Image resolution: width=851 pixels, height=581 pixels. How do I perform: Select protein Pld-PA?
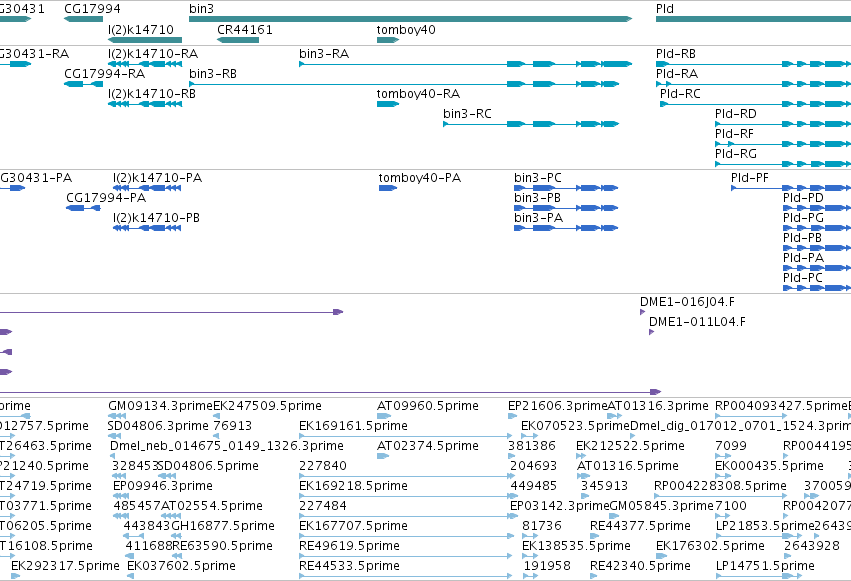point(817,268)
